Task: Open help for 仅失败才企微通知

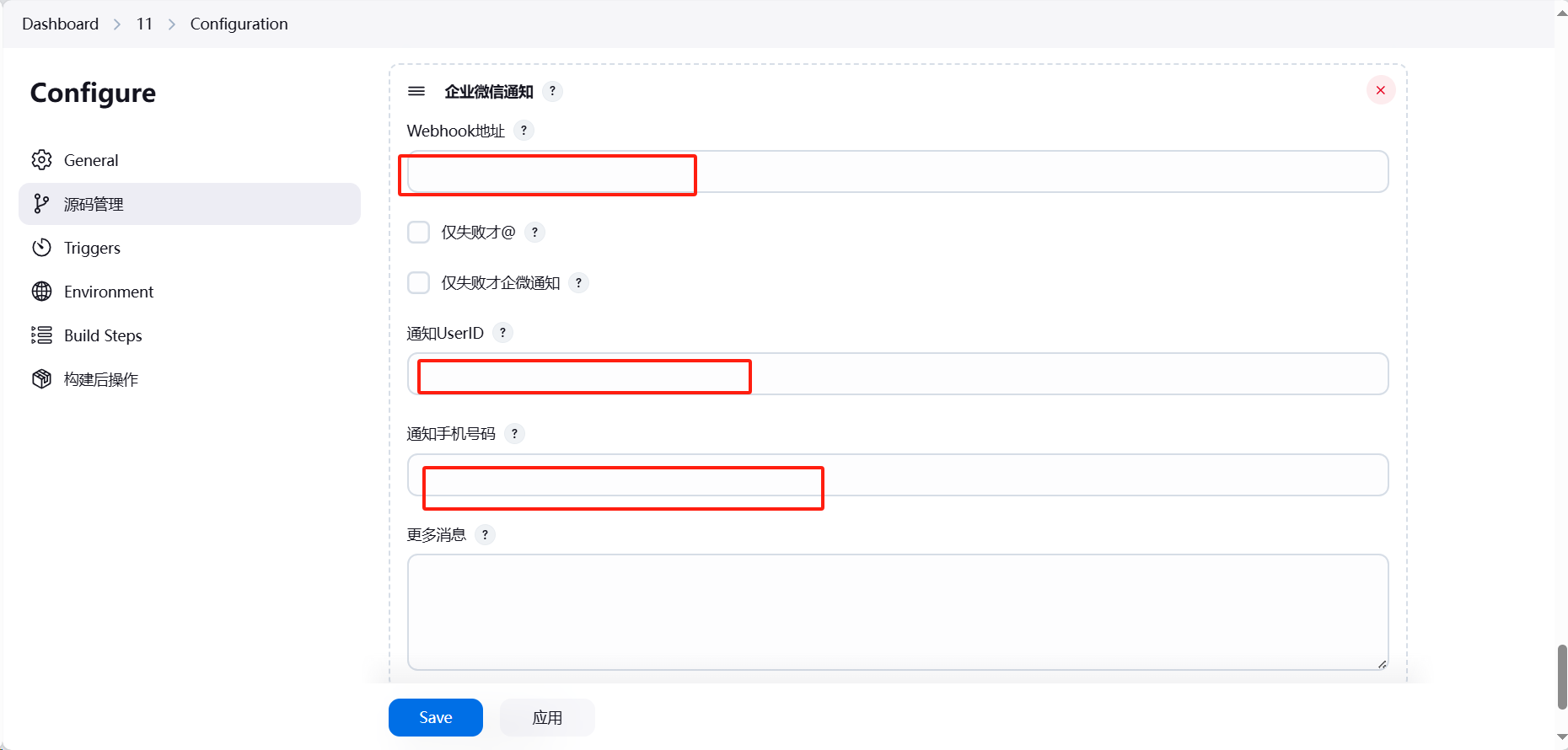Action: [x=578, y=282]
